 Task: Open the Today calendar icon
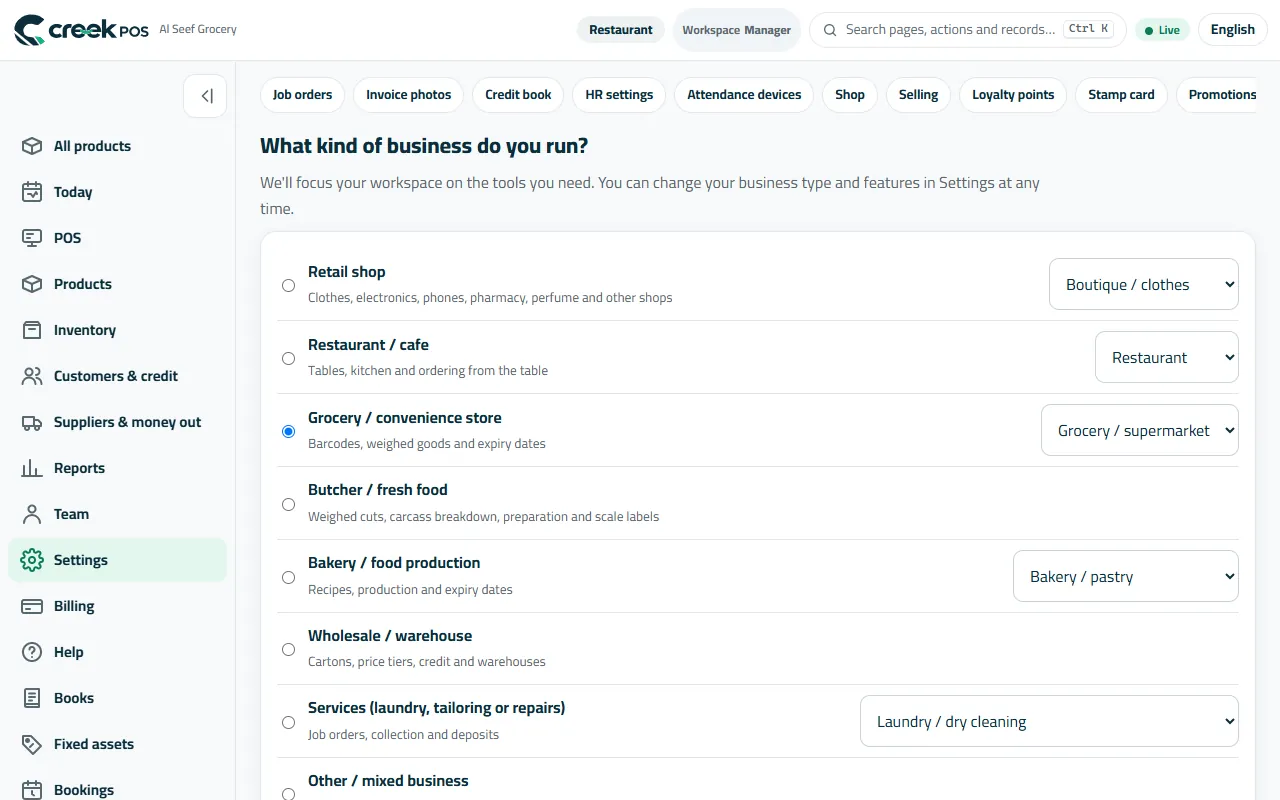[x=32, y=192]
